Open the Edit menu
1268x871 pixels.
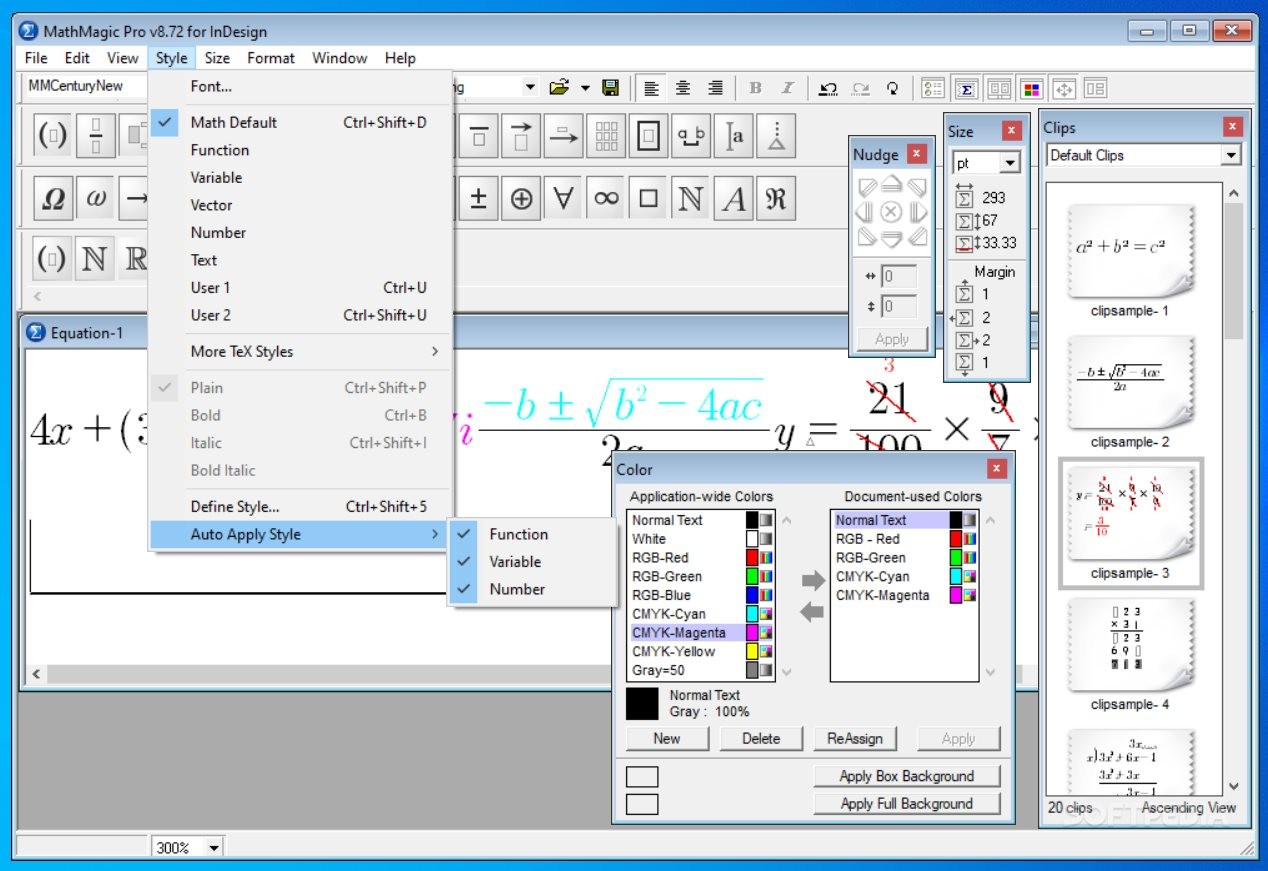[x=77, y=58]
